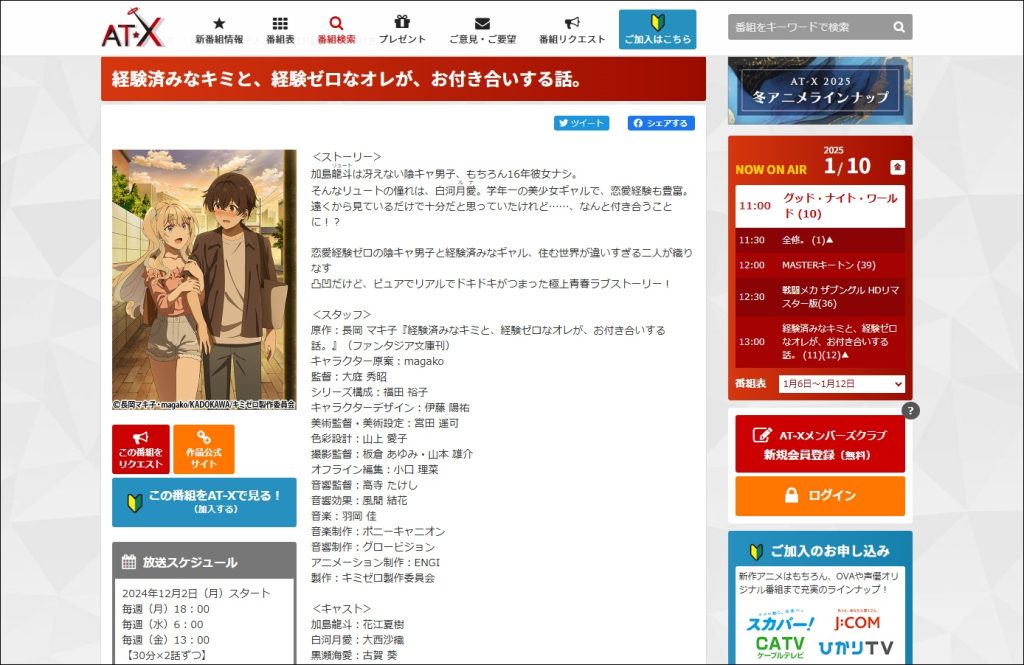Click the アニメーション制作：ENGI line
The width and height of the screenshot is (1024, 665).
click(376, 562)
